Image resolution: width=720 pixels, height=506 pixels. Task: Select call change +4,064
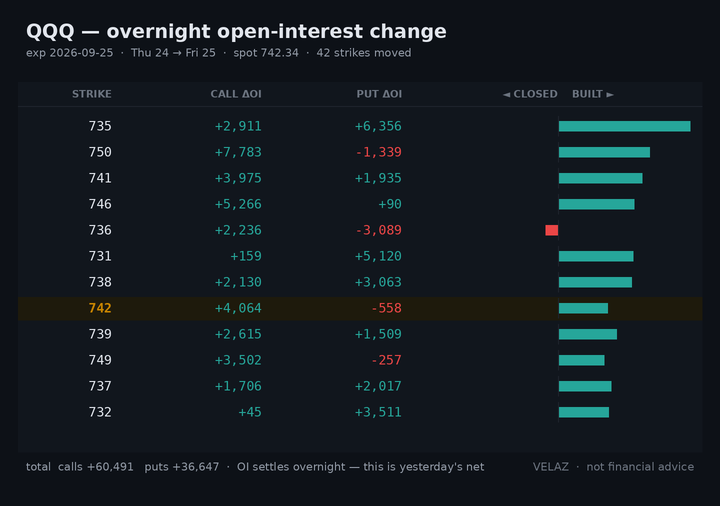[x=238, y=308]
